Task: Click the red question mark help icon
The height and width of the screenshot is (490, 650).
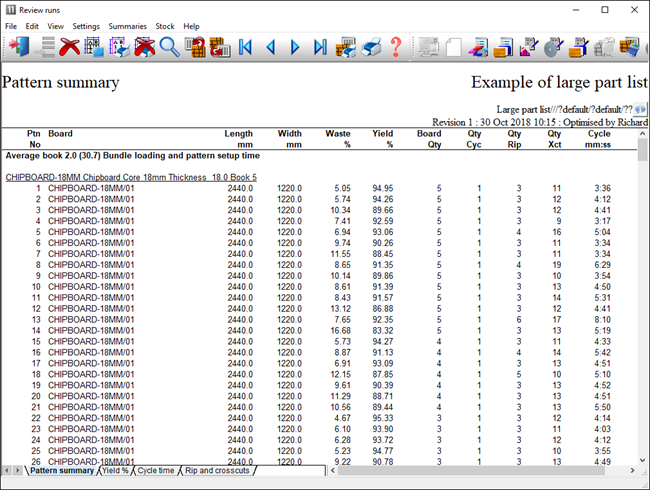Action: 396,47
